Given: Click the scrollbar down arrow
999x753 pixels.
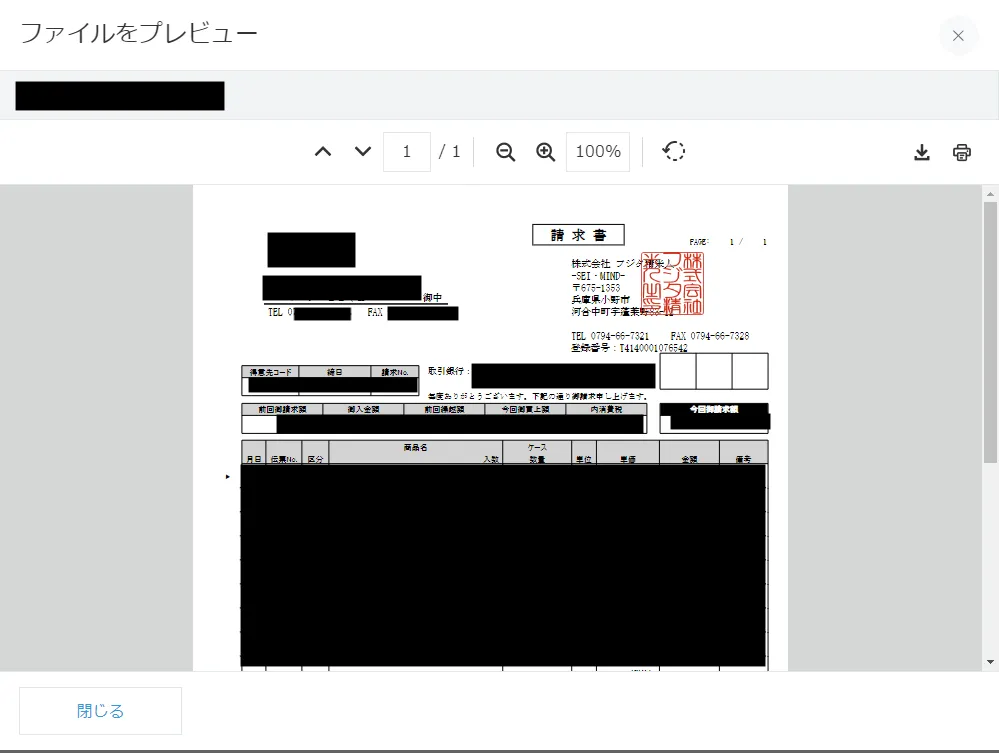Looking at the screenshot, I should coord(990,662).
